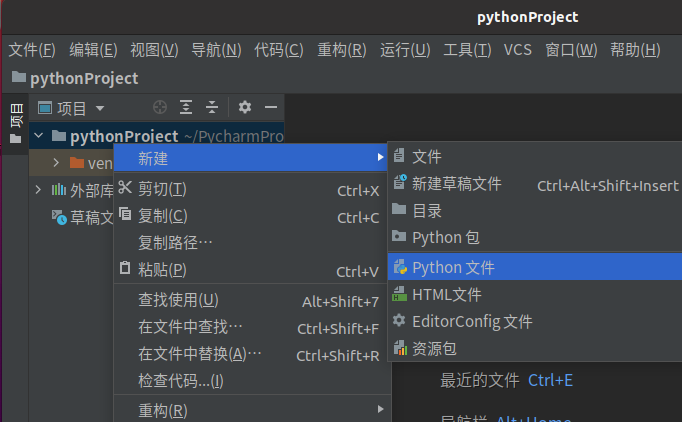Screen dimensions: 682x422
Task: Click the resource bundle chart icon
Action: [x=400, y=348]
